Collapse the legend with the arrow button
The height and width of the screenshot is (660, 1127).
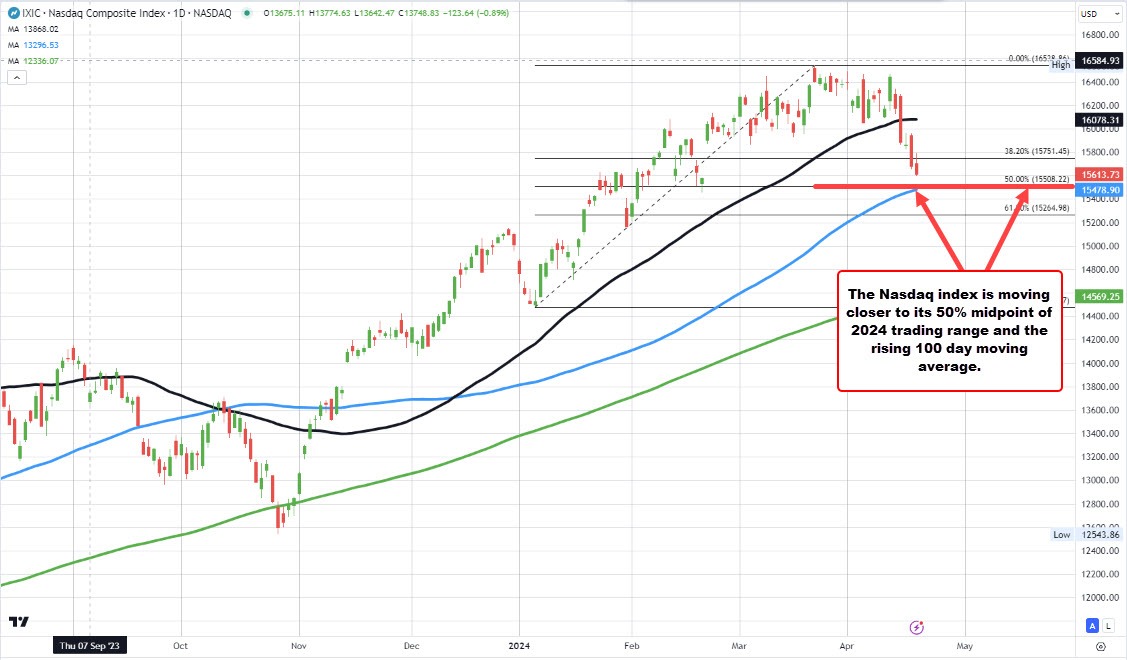click(x=16, y=76)
